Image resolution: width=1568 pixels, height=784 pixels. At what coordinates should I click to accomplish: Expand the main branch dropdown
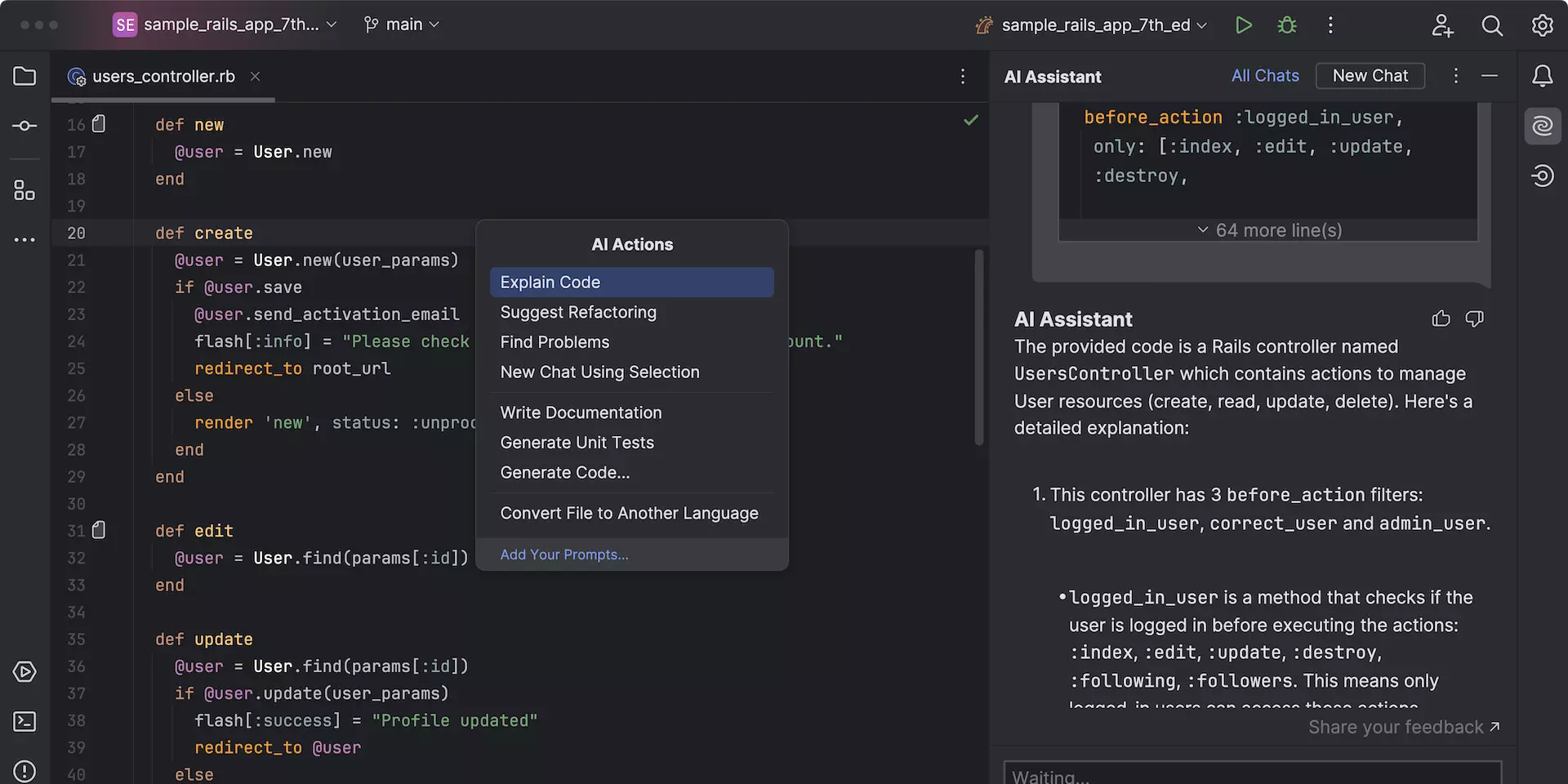click(402, 24)
